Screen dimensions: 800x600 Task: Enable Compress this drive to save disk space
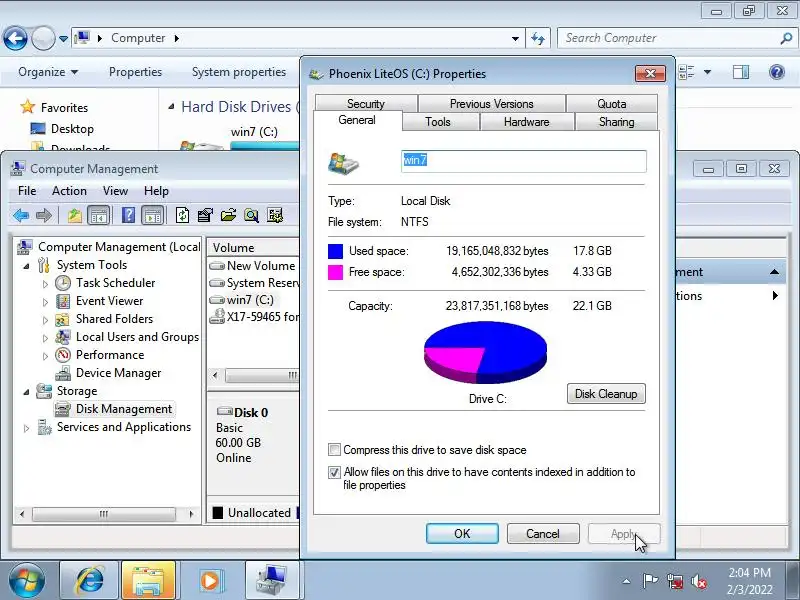tap(334, 450)
